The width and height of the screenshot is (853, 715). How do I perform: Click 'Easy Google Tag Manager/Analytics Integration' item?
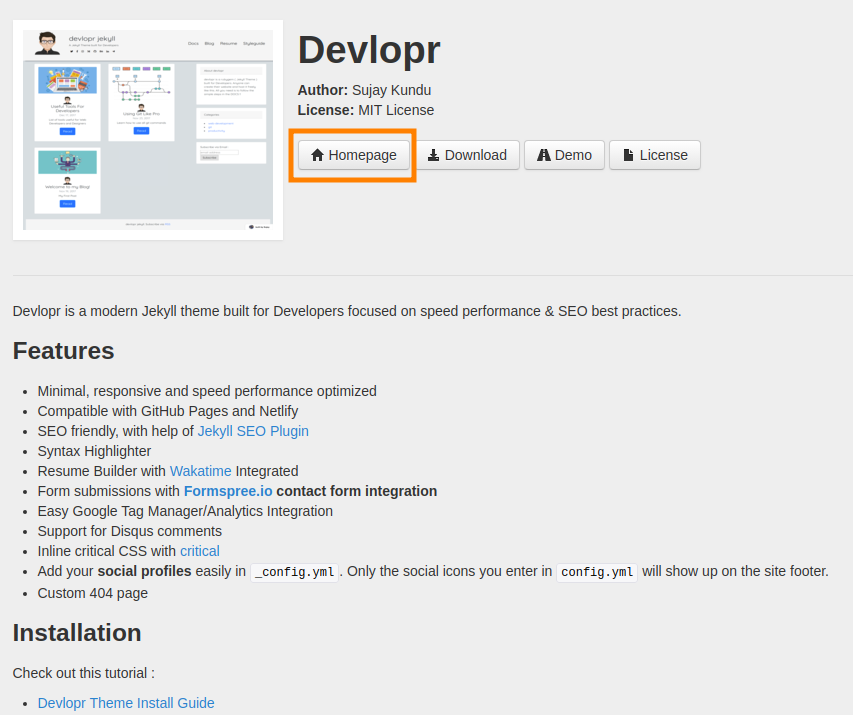tap(185, 511)
